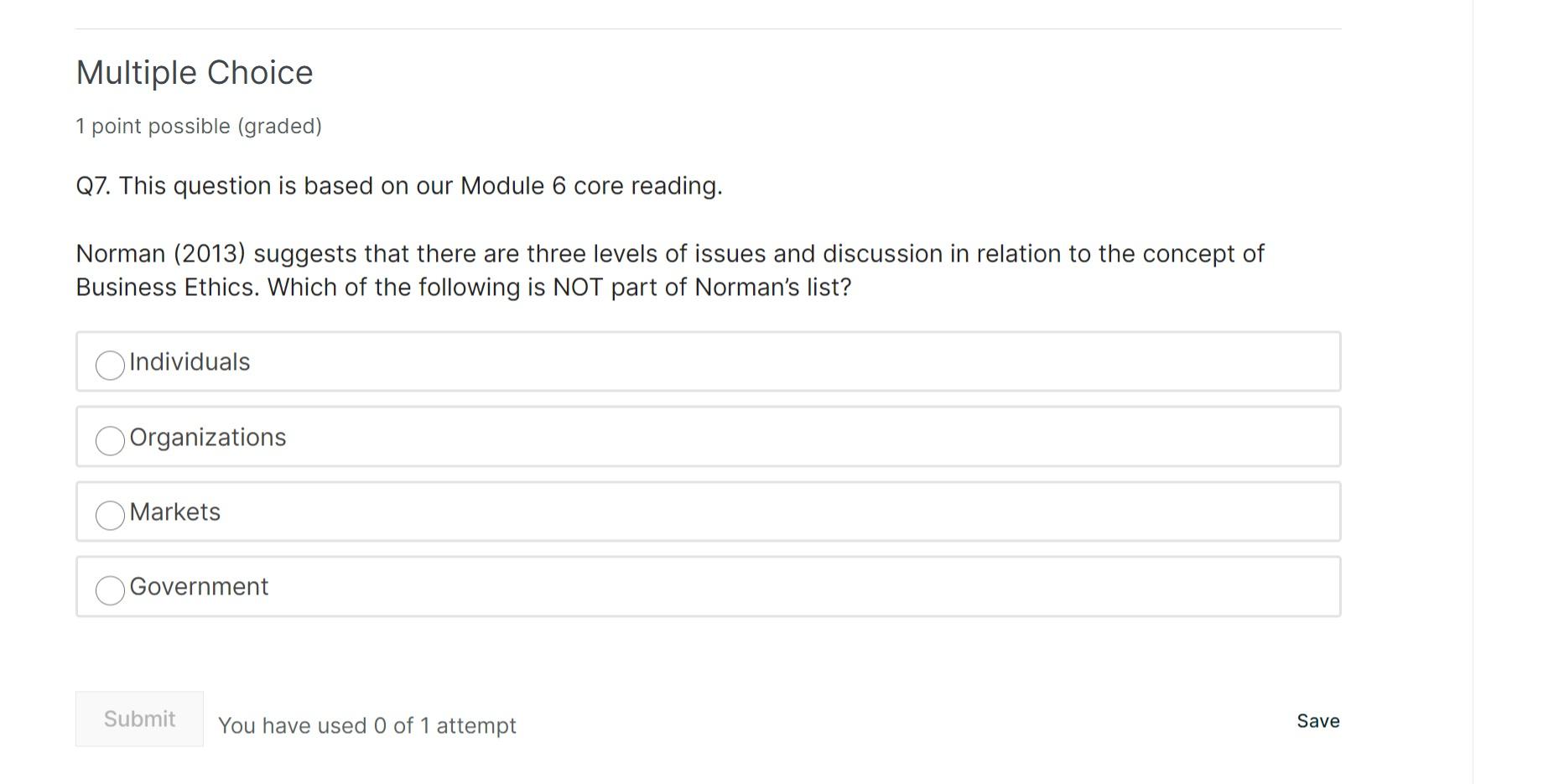The width and height of the screenshot is (1564, 784).
Task: Click inside the Markets answer row box
Action: coord(755,511)
